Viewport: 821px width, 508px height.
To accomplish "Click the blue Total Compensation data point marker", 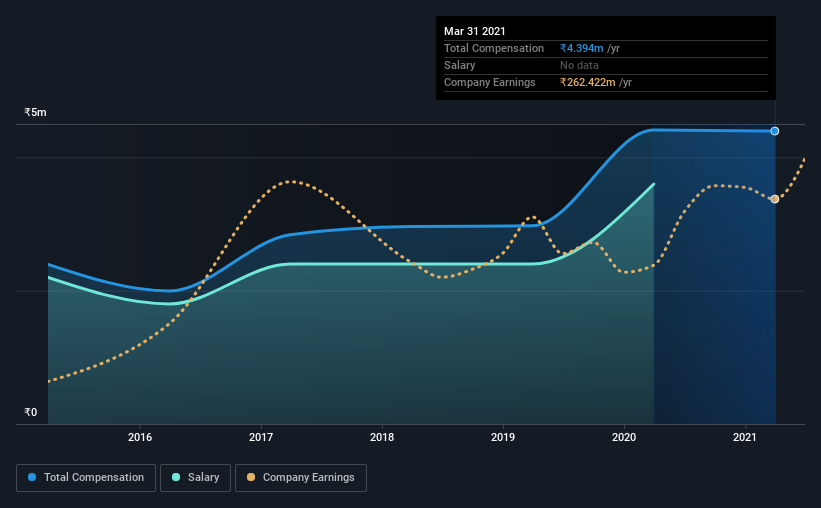I will [x=774, y=131].
